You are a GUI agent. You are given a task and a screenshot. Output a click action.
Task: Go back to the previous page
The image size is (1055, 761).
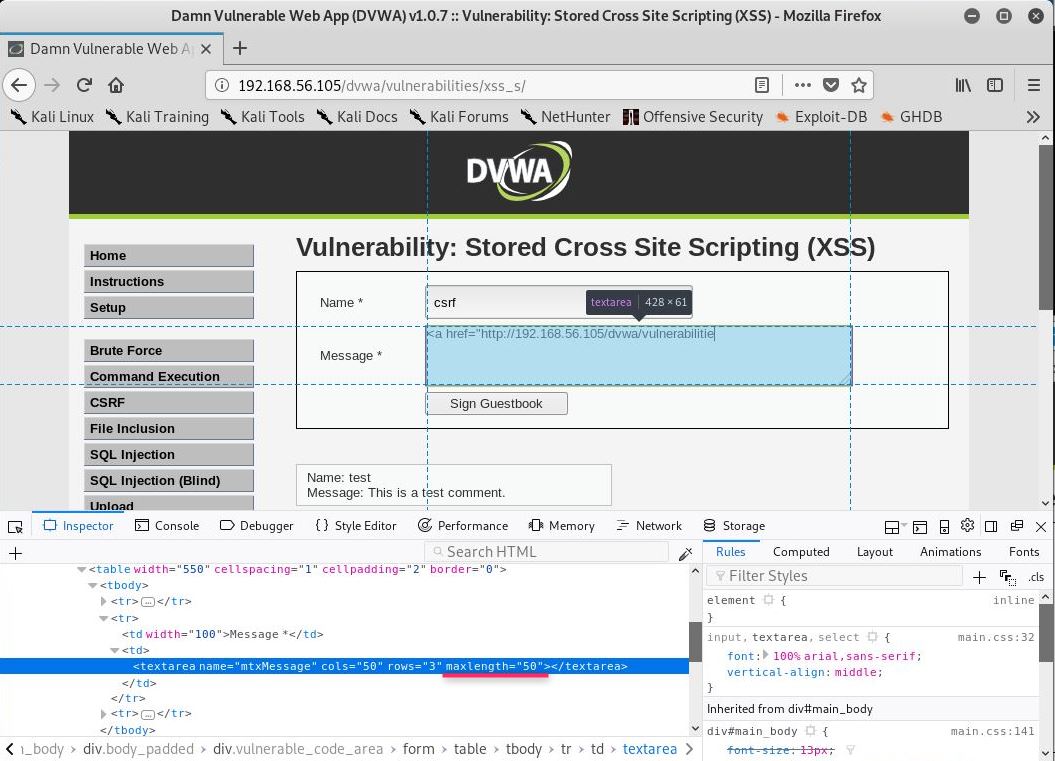tap(19, 85)
